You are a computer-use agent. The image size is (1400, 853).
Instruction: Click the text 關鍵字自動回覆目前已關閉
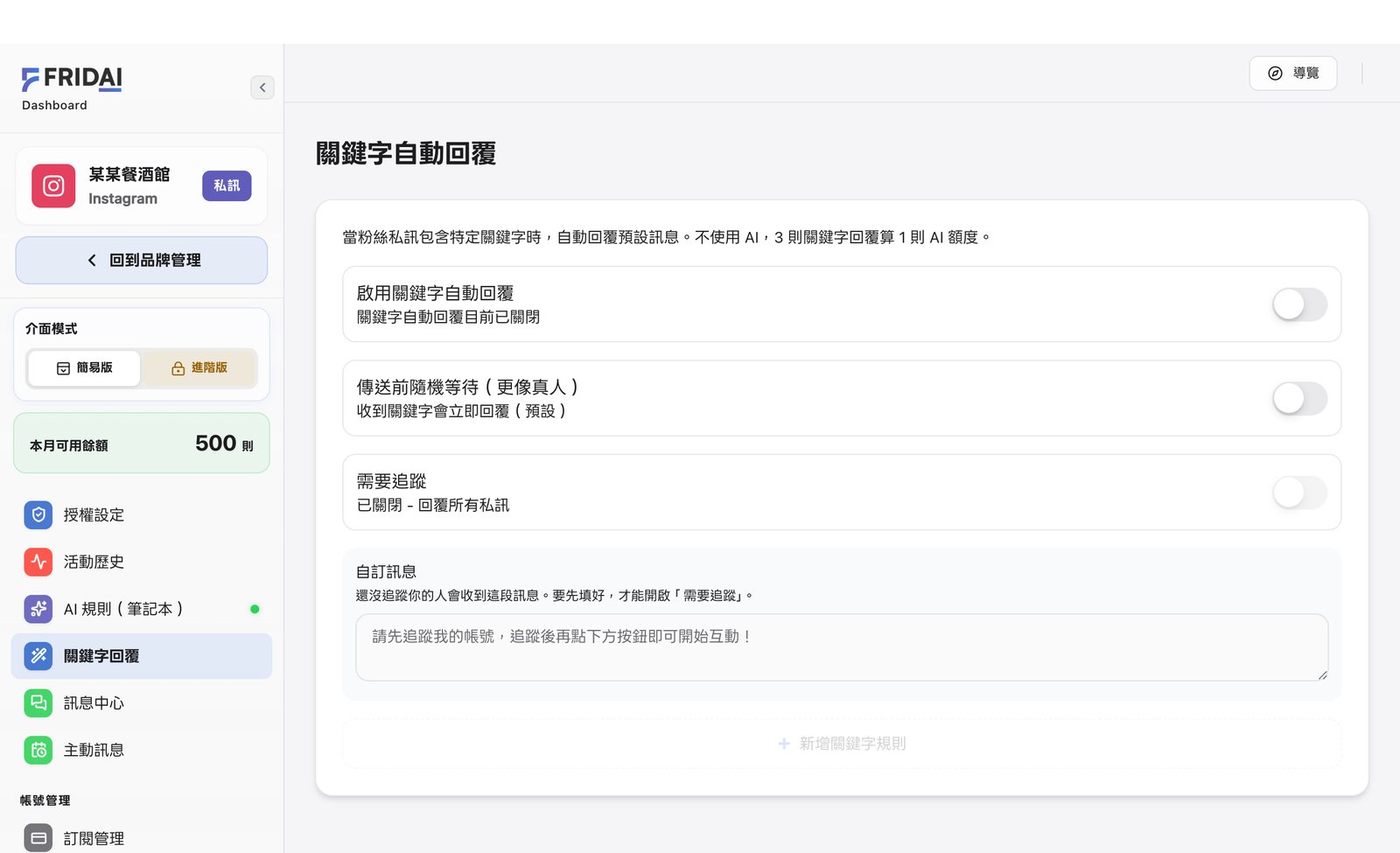pos(448,317)
